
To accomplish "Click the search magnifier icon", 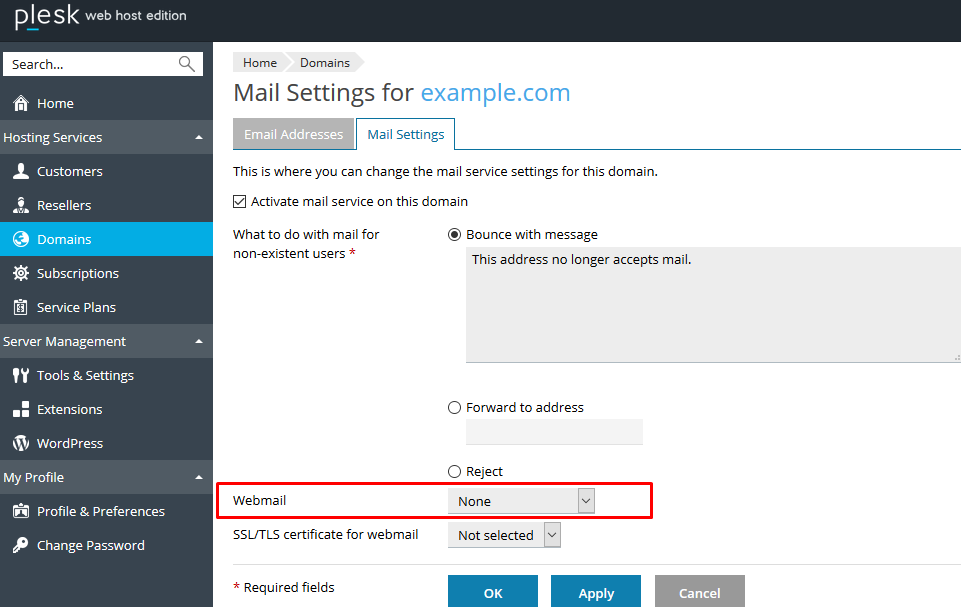I will pyautogui.click(x=187, y=64).
